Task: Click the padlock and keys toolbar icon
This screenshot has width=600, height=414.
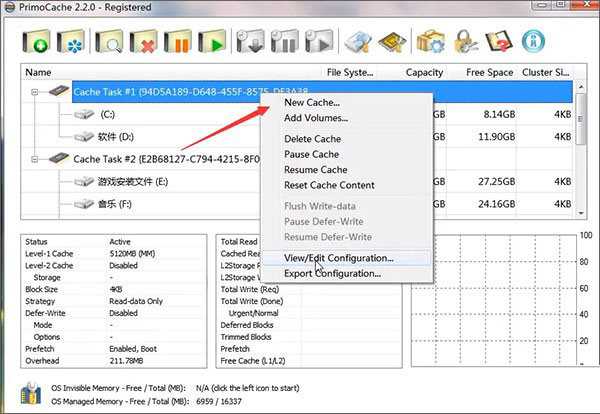Action: [x=464, y=42]
